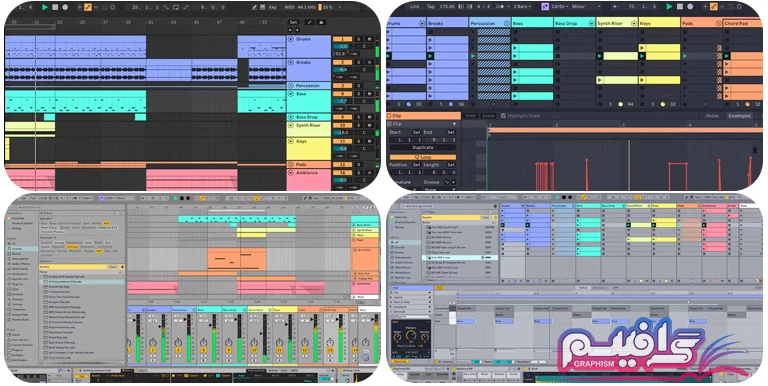Switch to the Notes tab
This screenshot has height=386, width=768.
(712, 116)
